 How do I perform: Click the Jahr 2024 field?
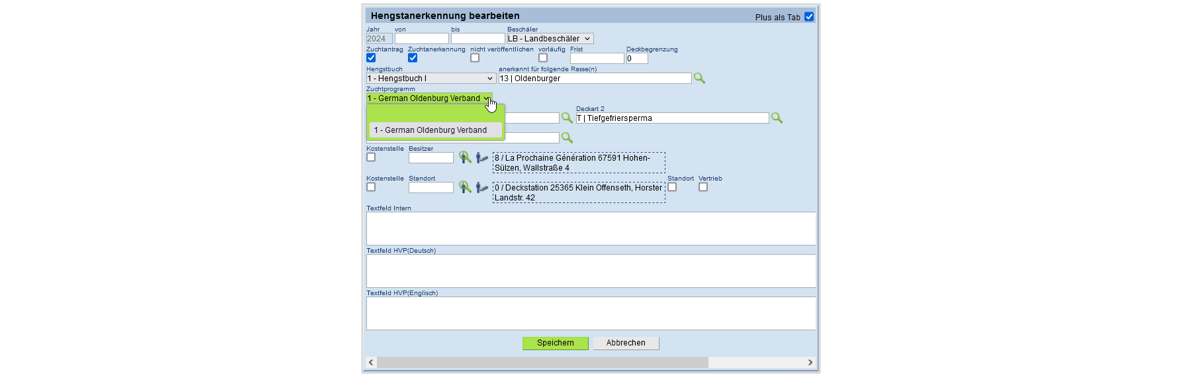pyautogui.click(x=379, y=39)
